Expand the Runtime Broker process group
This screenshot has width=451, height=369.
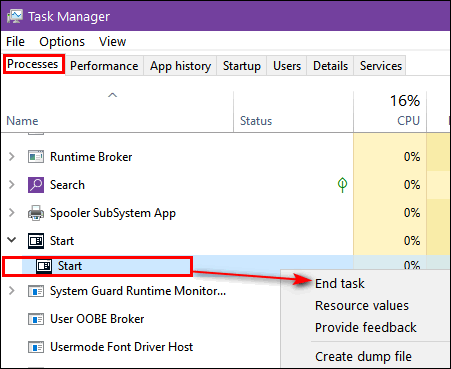pyautogui.click(x=12, y=156)
